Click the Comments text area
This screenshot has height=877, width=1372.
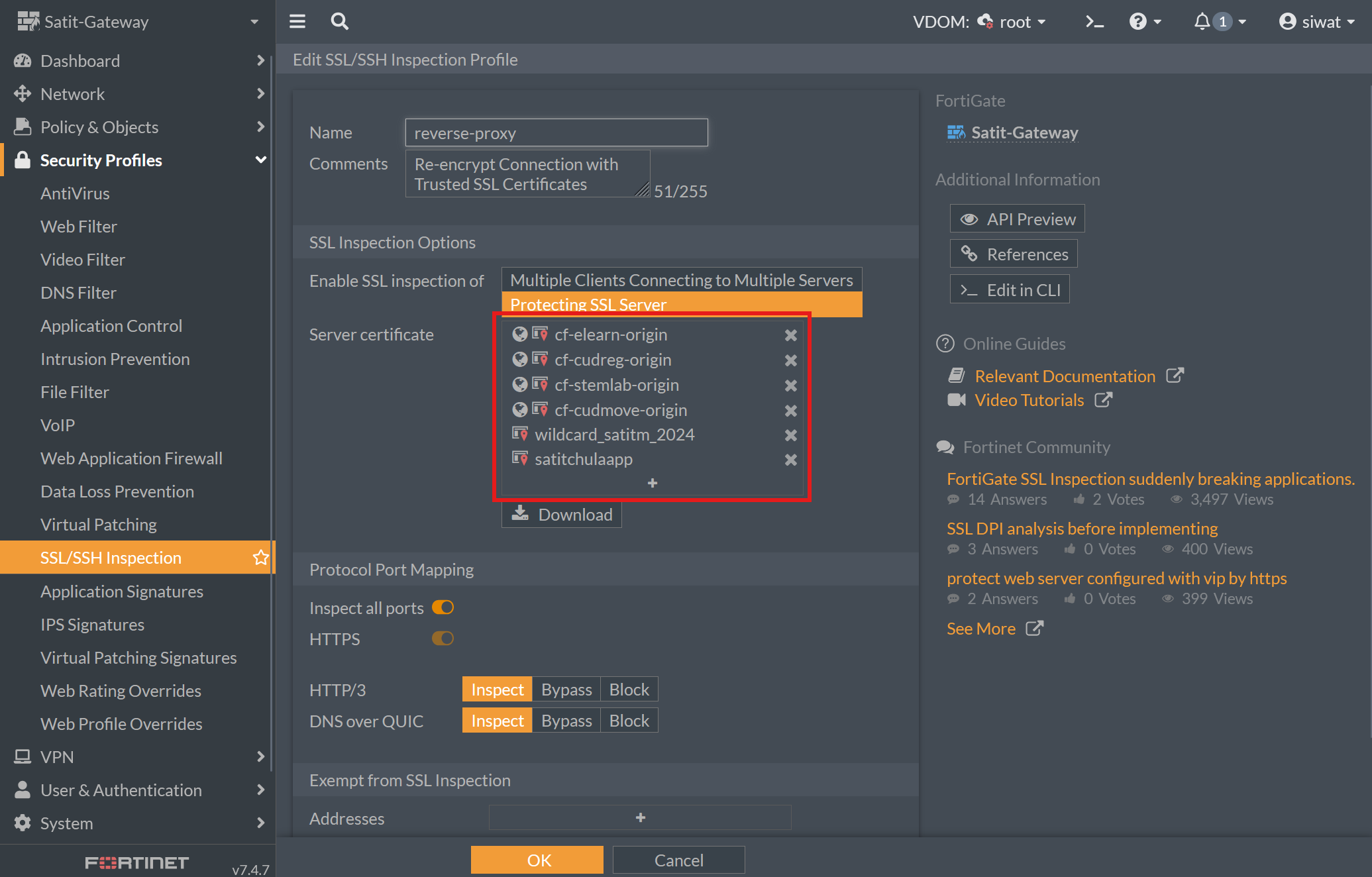tap(527, 174)
